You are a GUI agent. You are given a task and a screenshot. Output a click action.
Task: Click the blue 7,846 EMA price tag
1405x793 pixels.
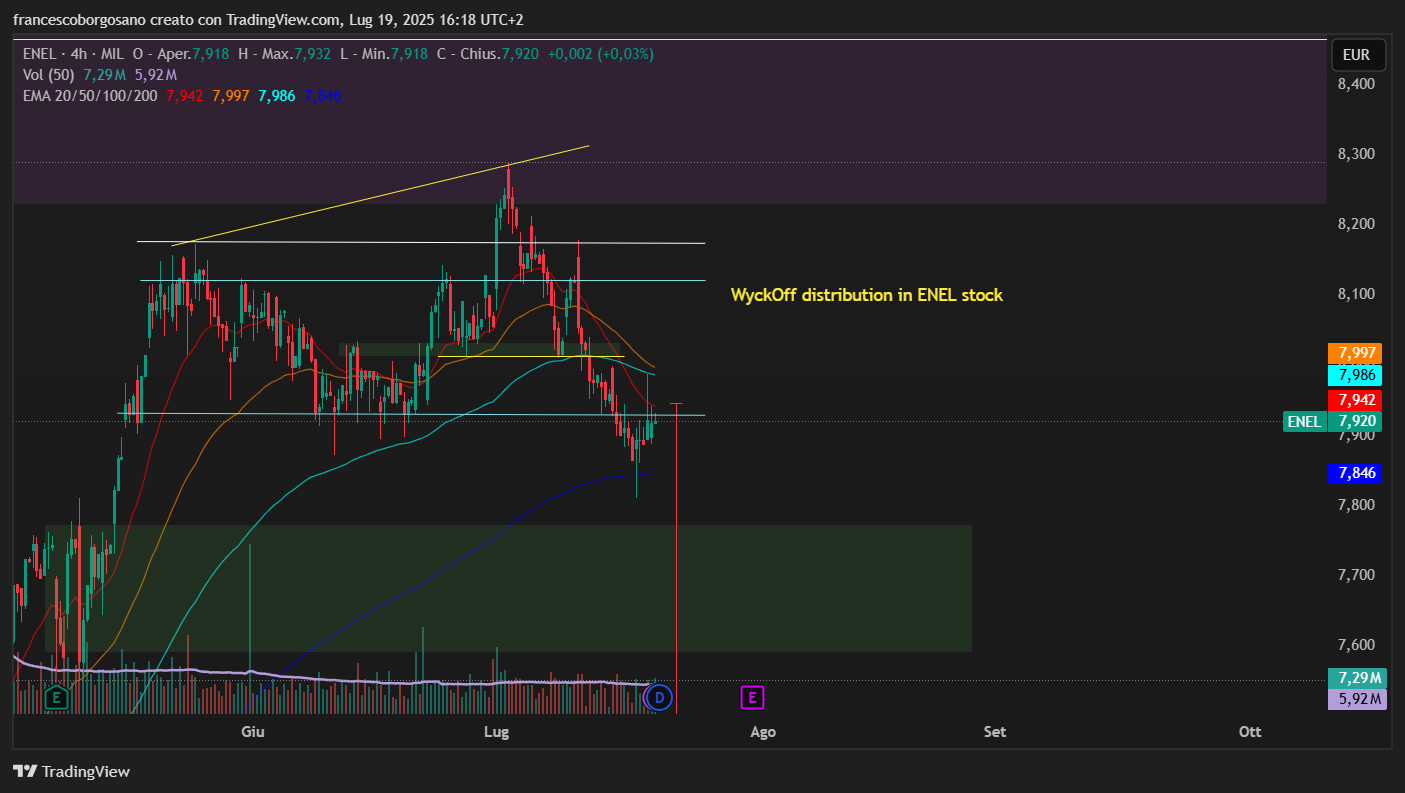coord(1355,473)
